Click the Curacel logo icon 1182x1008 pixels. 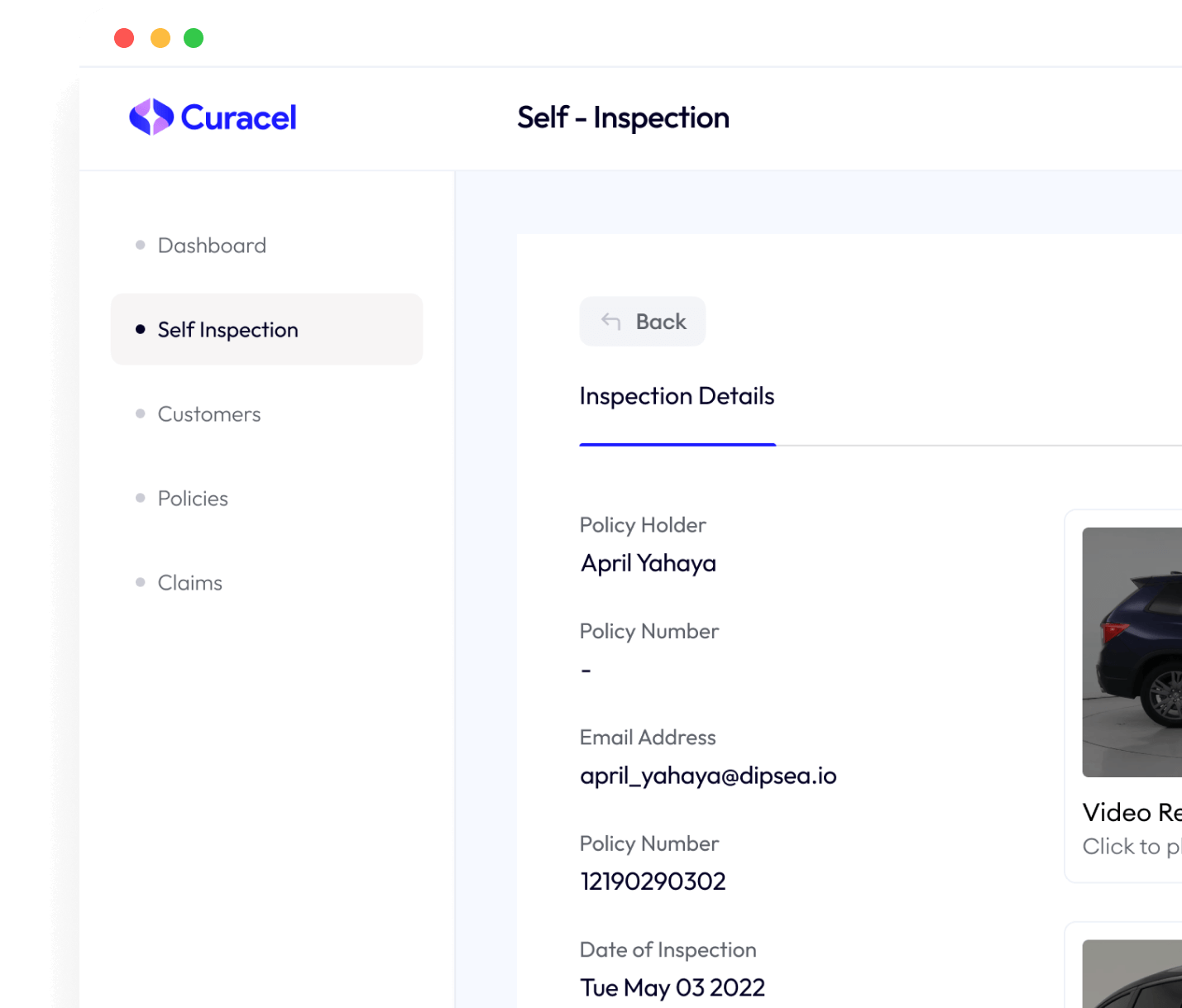(151, 117)
